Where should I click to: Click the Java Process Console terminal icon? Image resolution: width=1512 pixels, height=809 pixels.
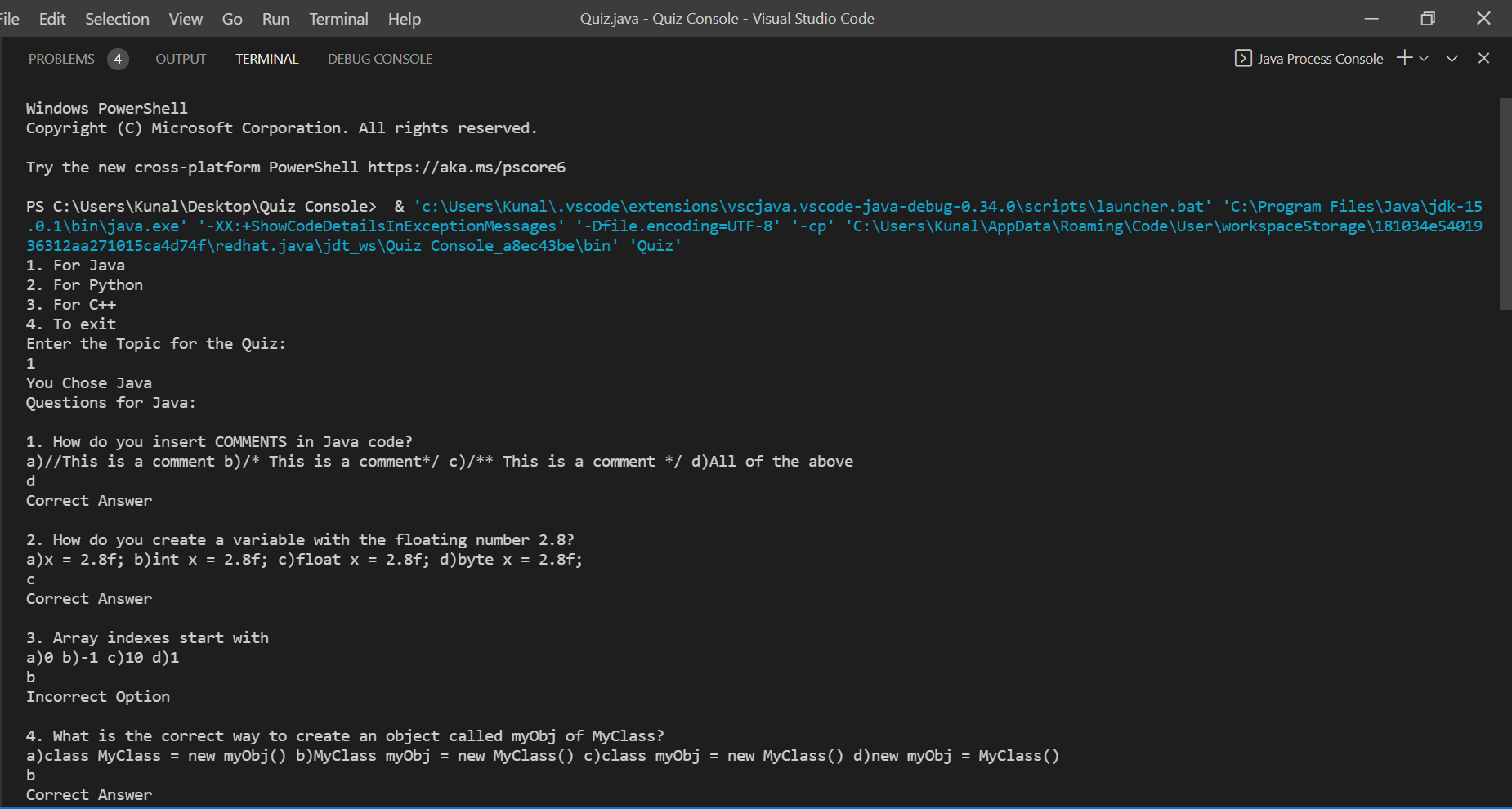click(1243, 58)
